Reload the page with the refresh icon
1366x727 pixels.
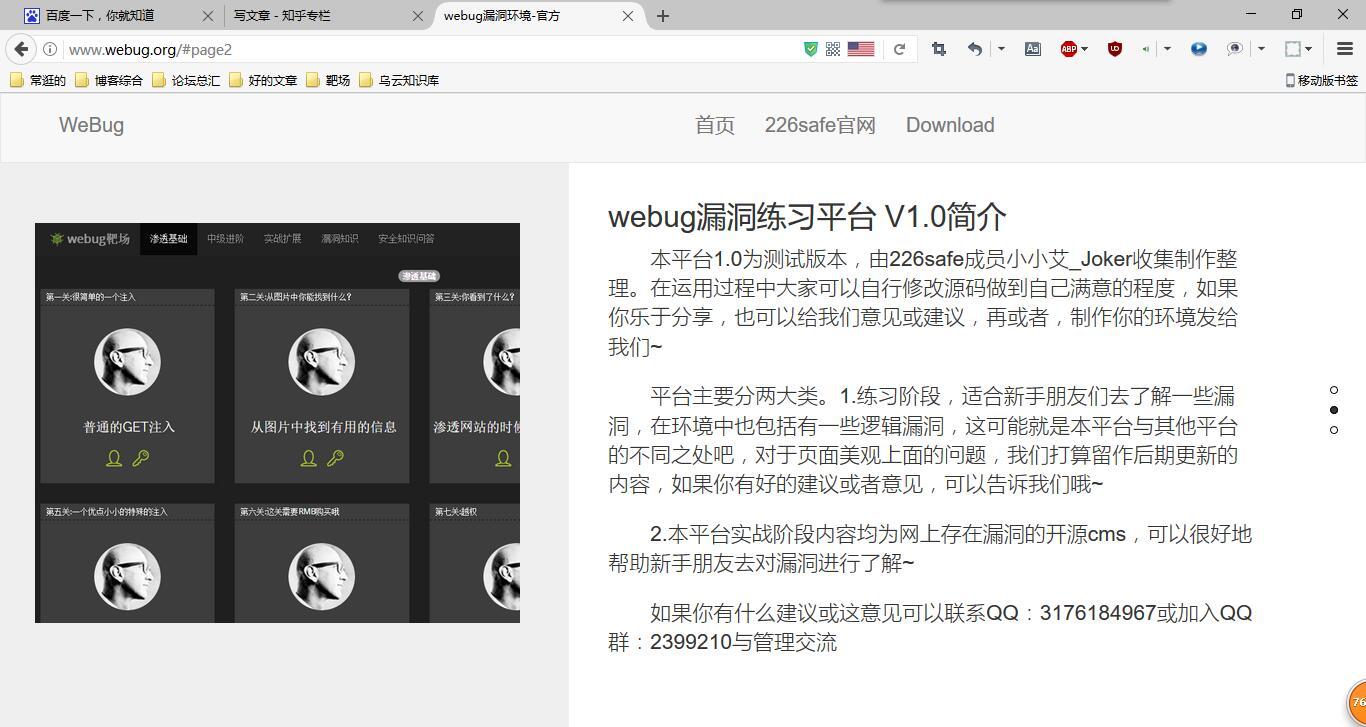pos(898,48)
